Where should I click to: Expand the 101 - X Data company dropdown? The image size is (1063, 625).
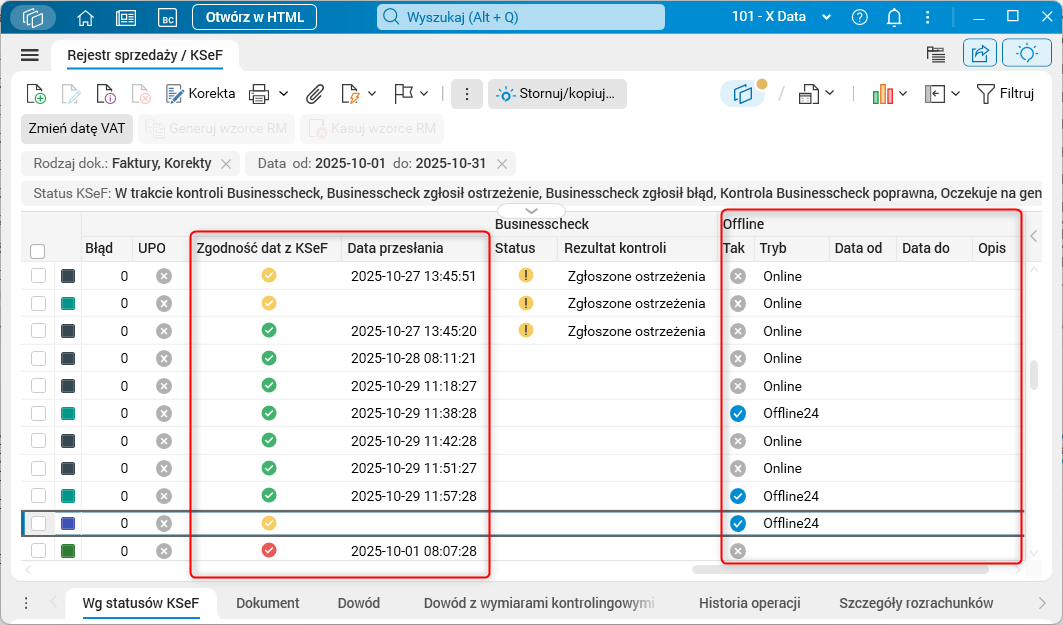click(x=826, y=18)
